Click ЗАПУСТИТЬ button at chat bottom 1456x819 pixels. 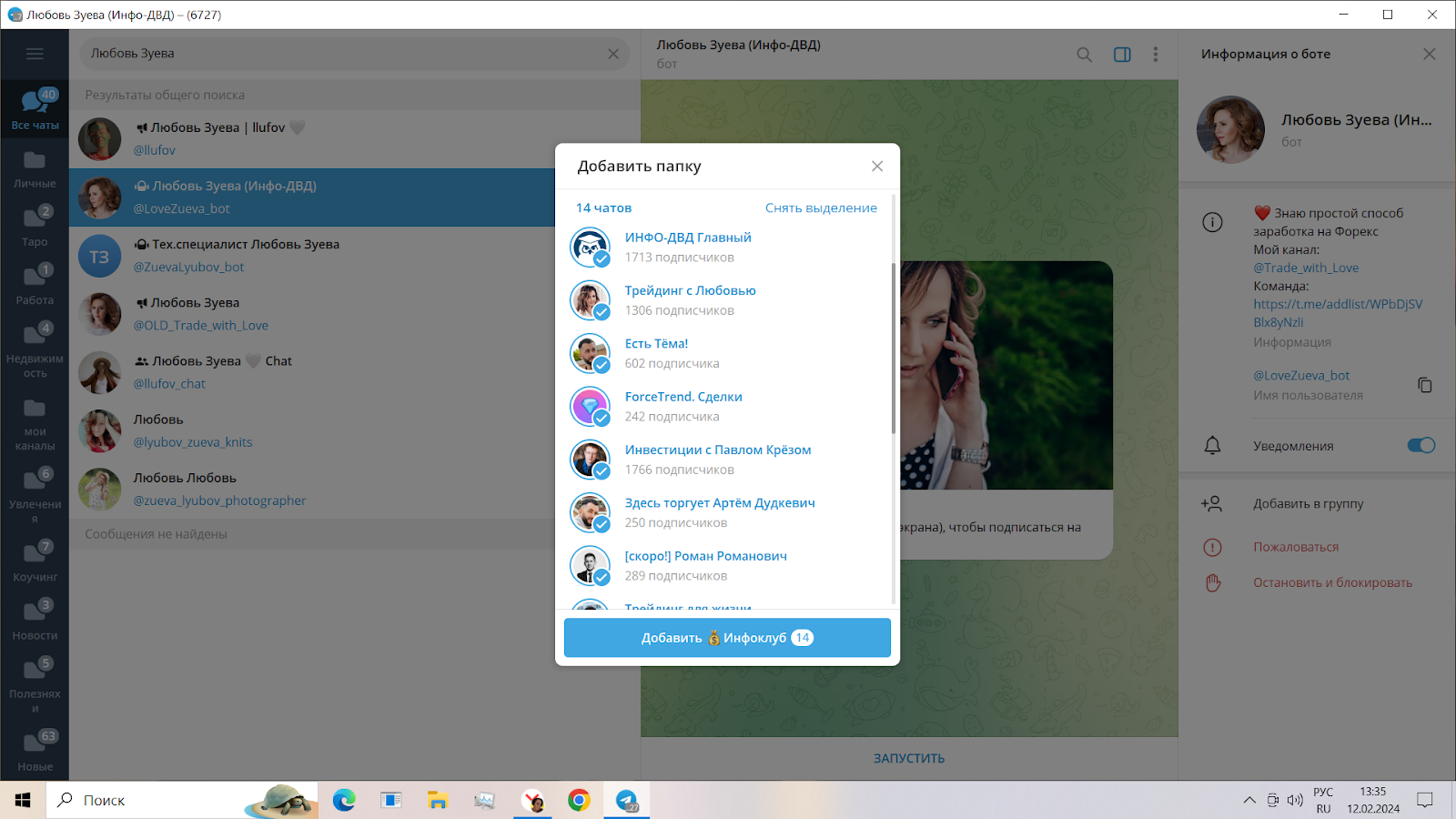[x=909, y=758]
